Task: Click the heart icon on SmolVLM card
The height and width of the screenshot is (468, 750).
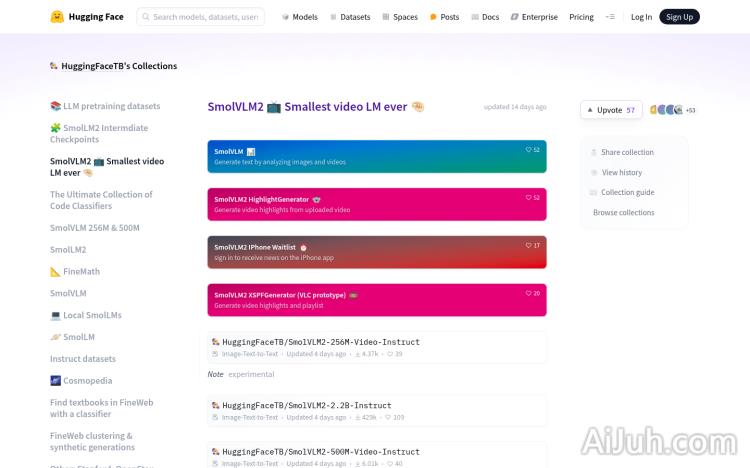Action: 529,150
